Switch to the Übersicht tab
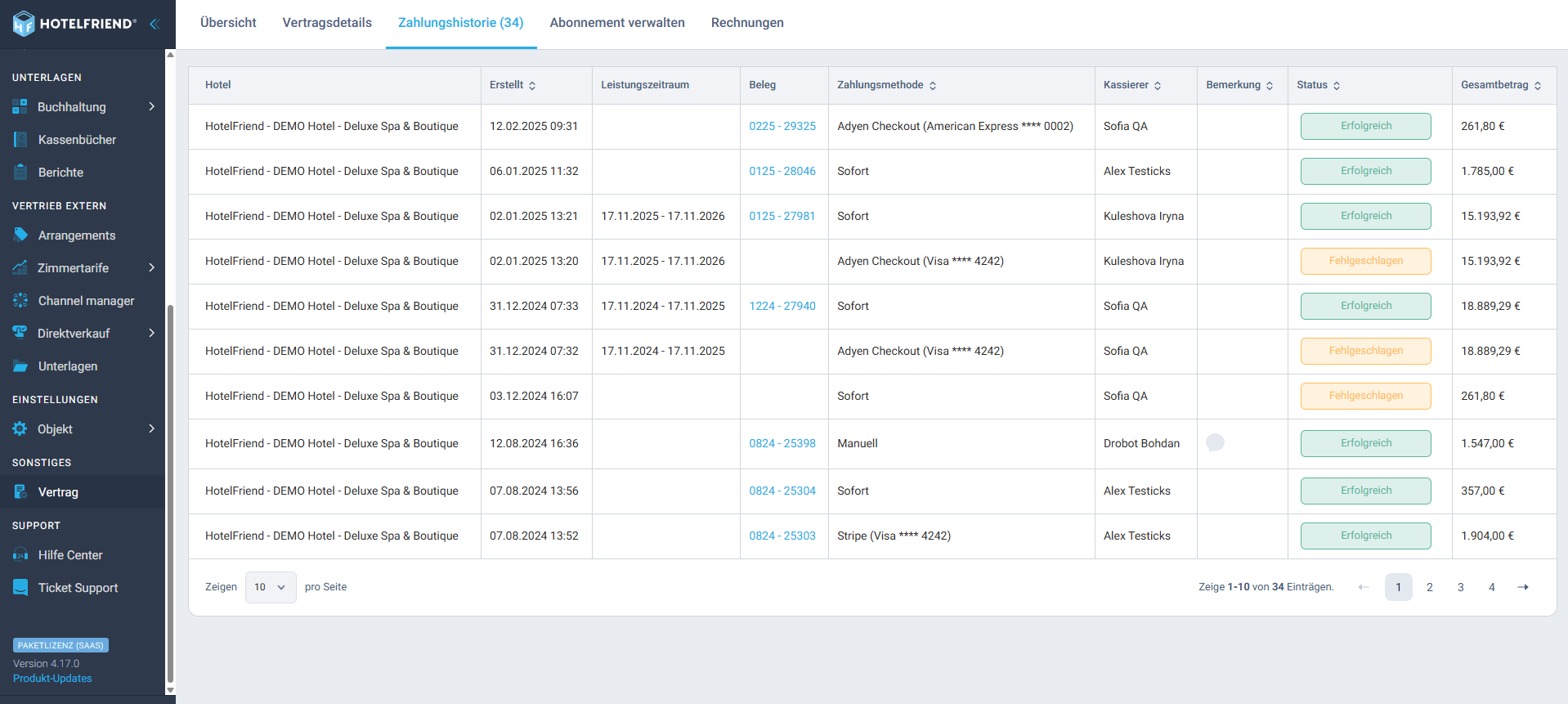 [x=228, y=23]
